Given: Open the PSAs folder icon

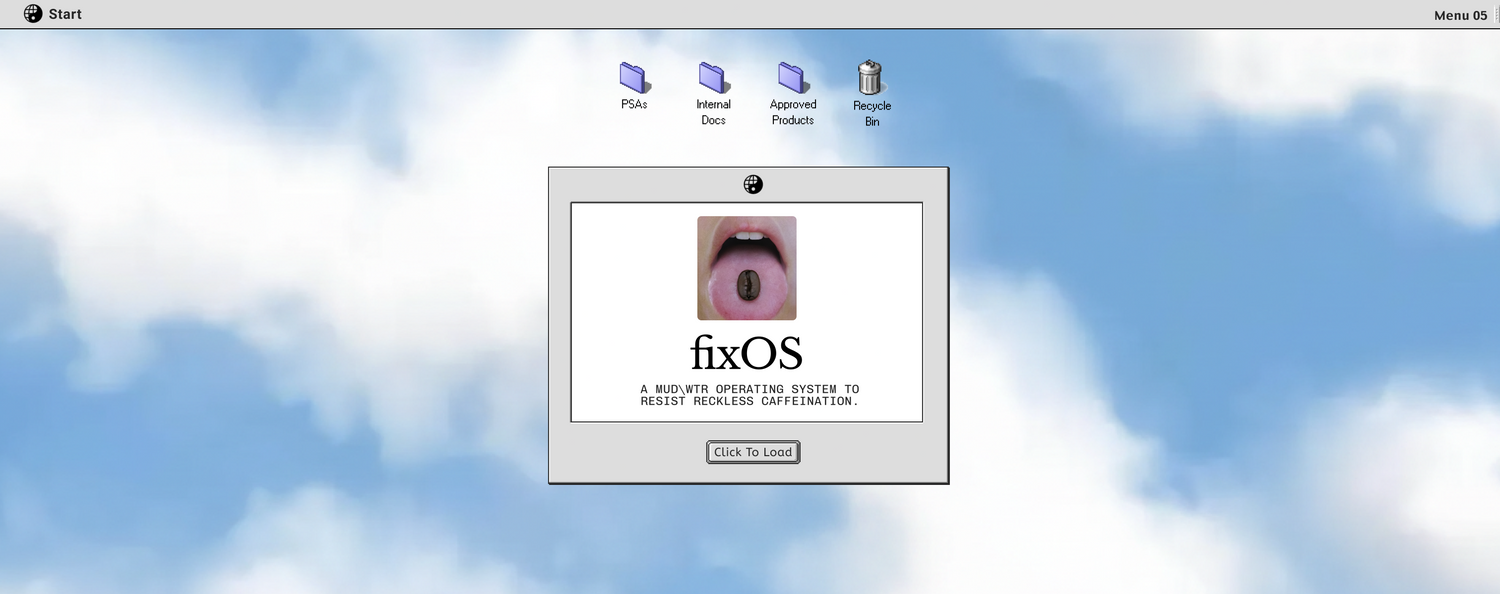Looking at the screenshot, I should [634, 77].
